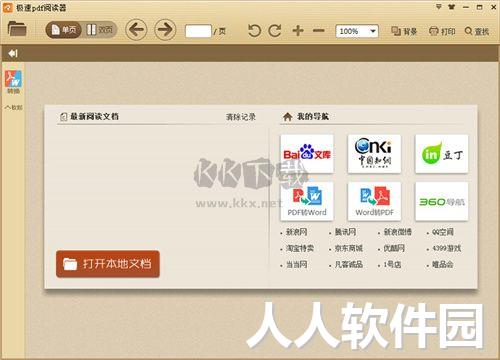The image size is (500, 360).
Task: Open a file with the toolbar folder icon
Action: click(17, 29)
